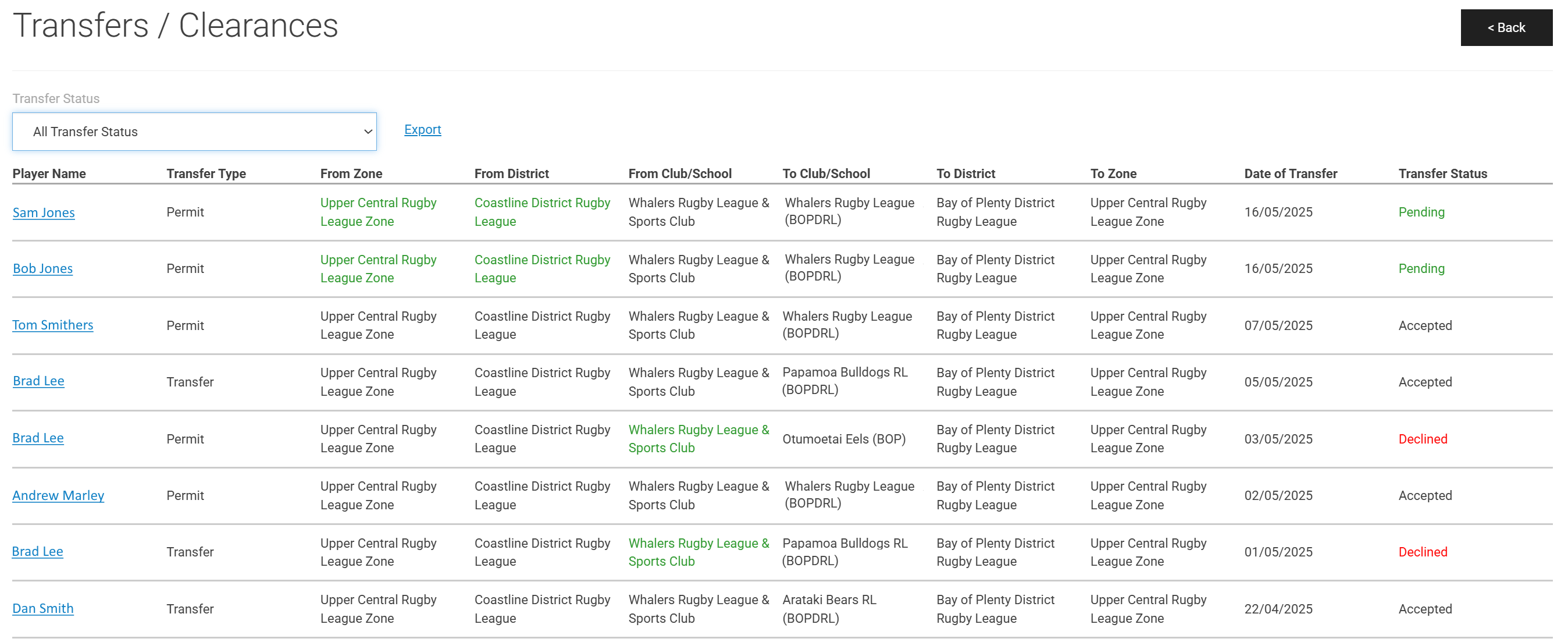The image size is (1568, 642).
Task: Click Pending status in Sam Jones row
Action: point(1421,212)
